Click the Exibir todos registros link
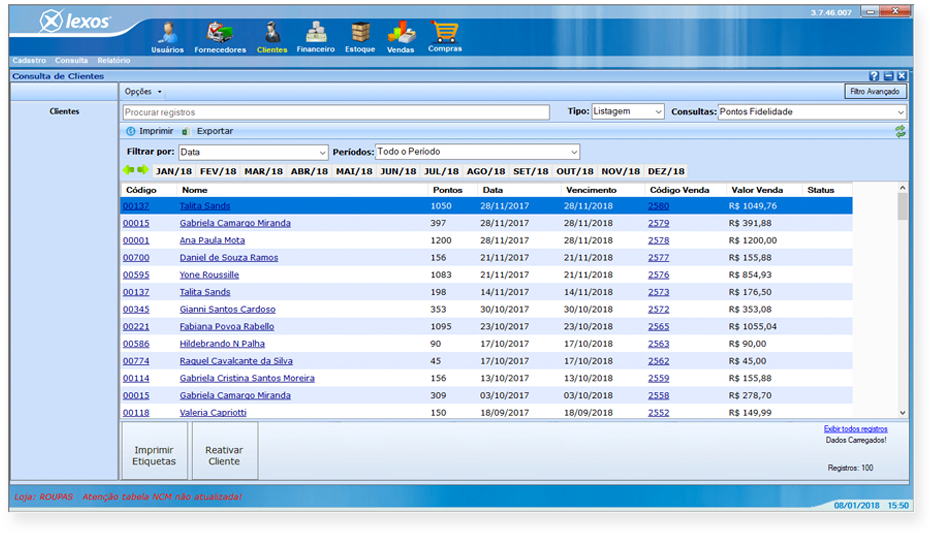934x536 pixels. click(x=855, y=429)
